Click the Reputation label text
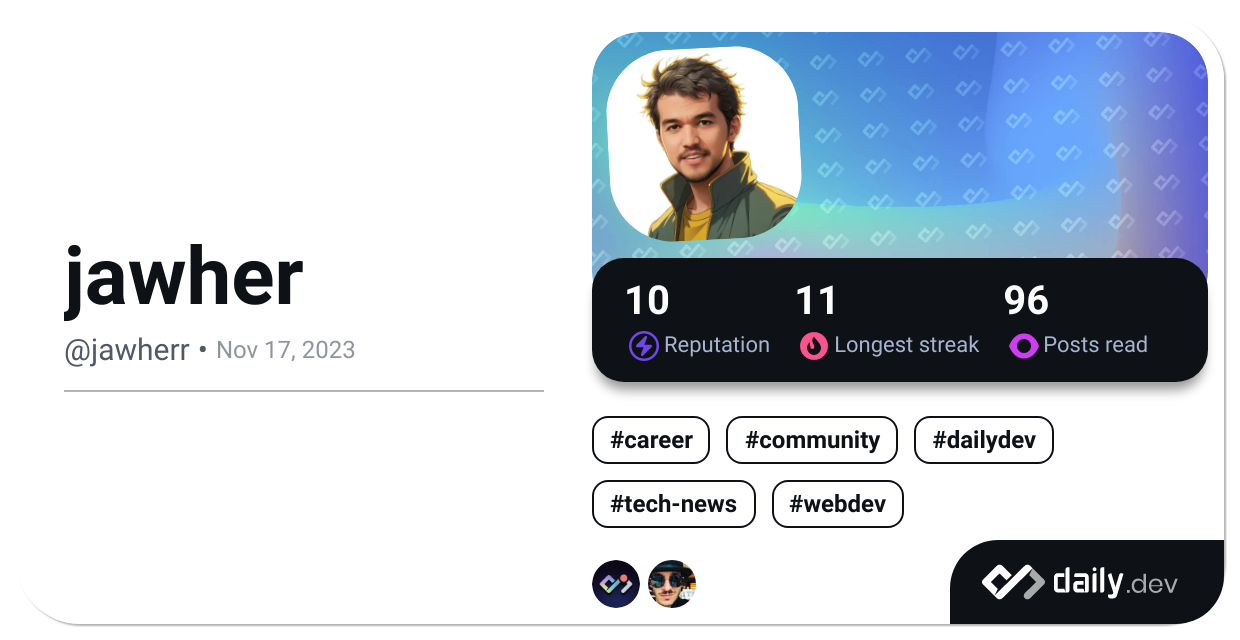This screenshot has width=1240, height=640. tap(716, 345)
